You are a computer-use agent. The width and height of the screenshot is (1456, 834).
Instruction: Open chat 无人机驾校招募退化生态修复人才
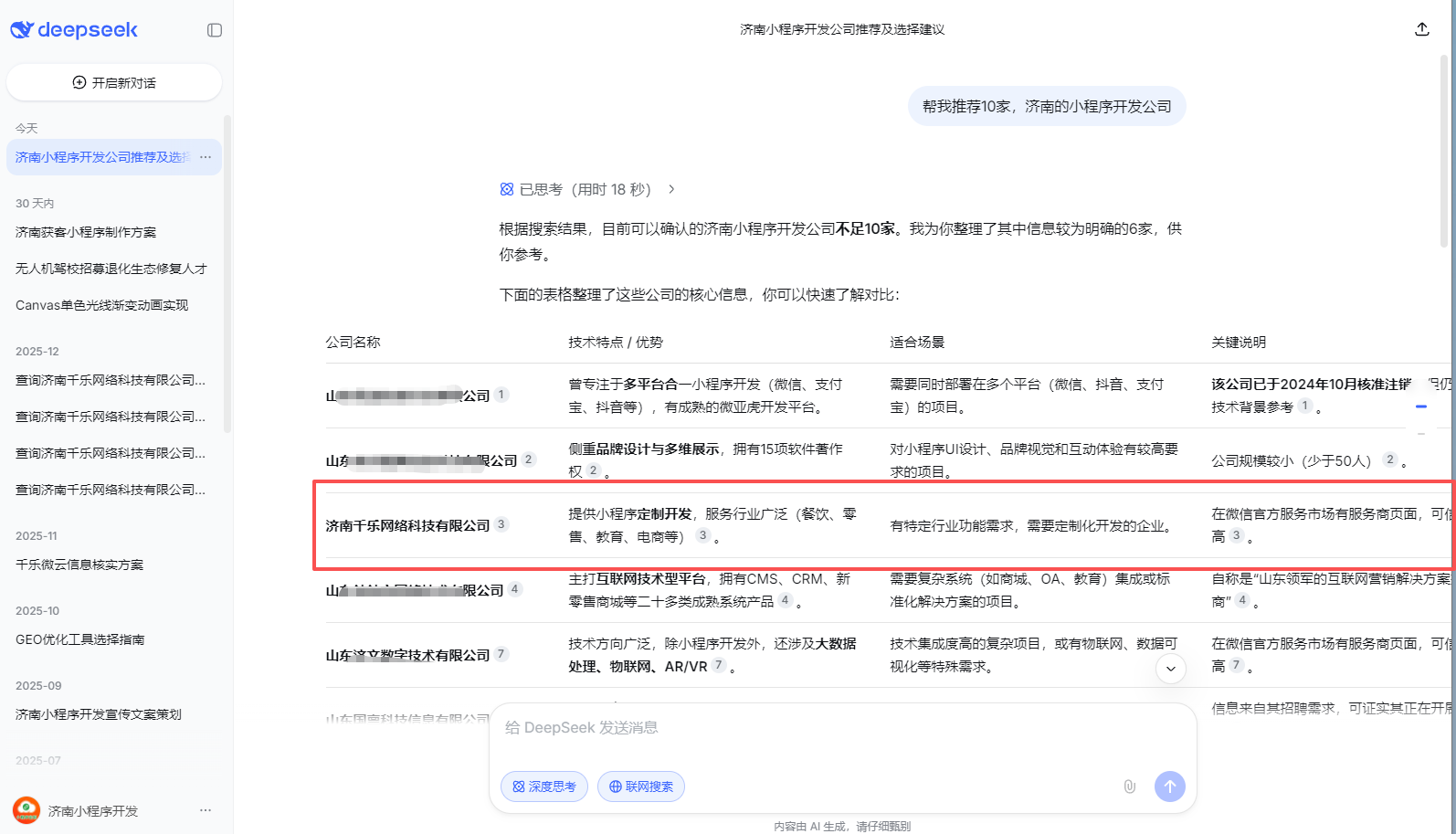(111, 269)
